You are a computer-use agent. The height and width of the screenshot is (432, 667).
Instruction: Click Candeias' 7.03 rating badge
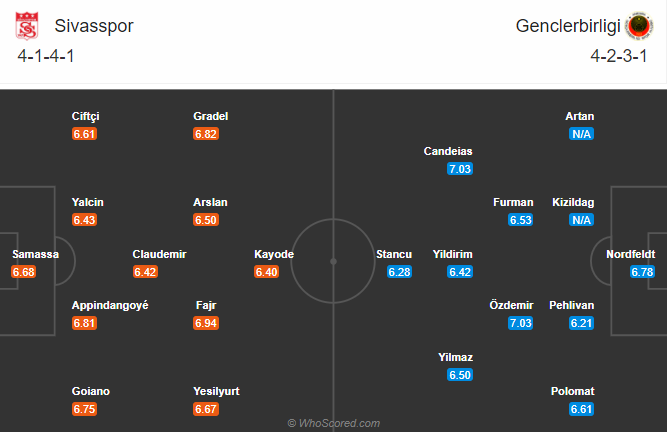click(x=460, y=169)
